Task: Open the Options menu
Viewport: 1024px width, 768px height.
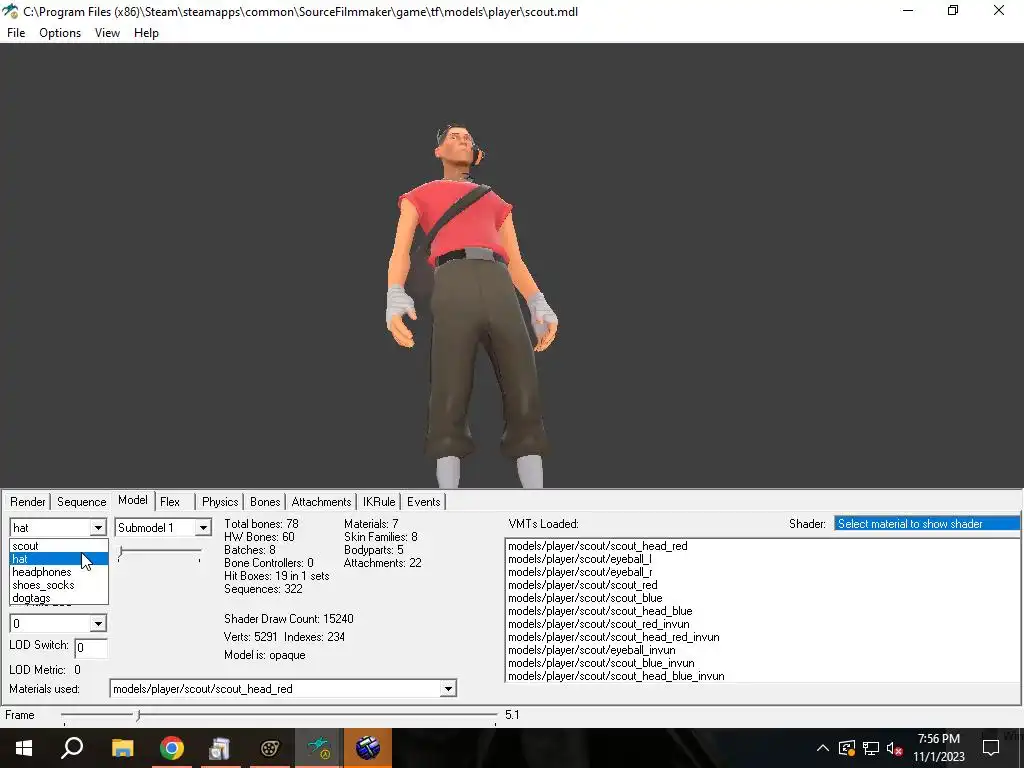Action: click(x=59, y=33)
